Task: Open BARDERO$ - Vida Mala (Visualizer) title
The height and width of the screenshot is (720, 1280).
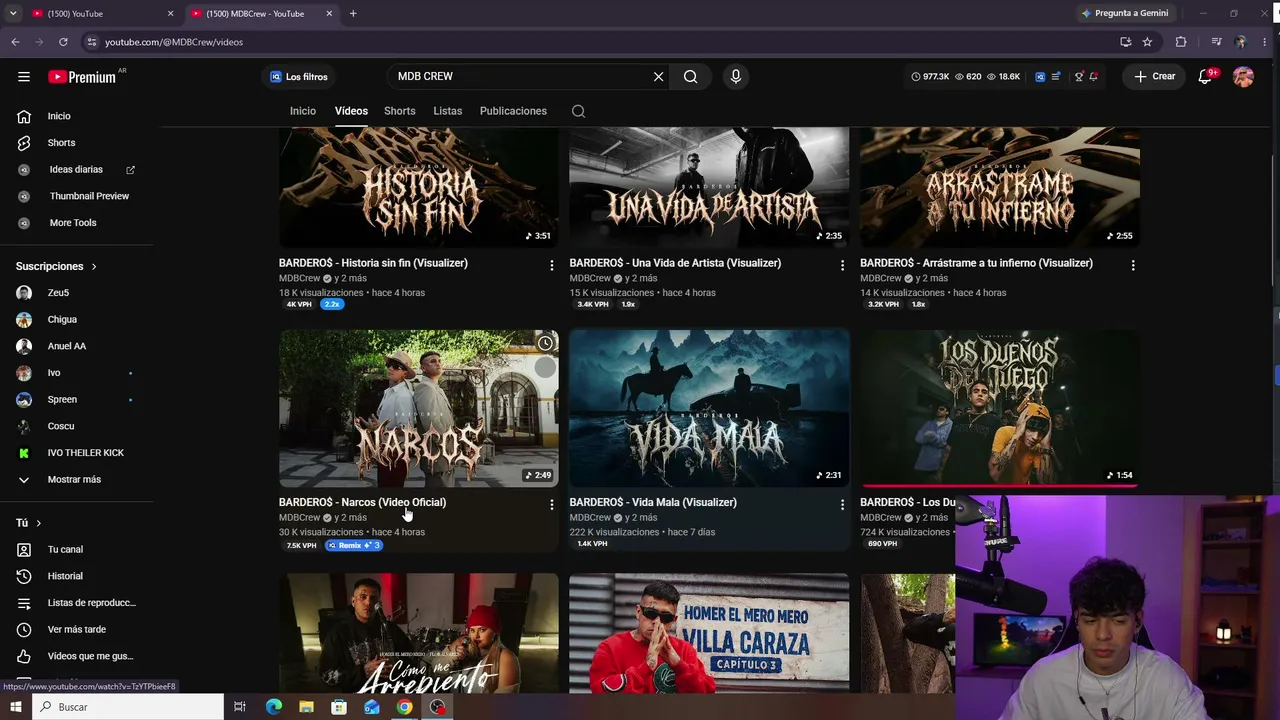Action: tap(653, 502)
